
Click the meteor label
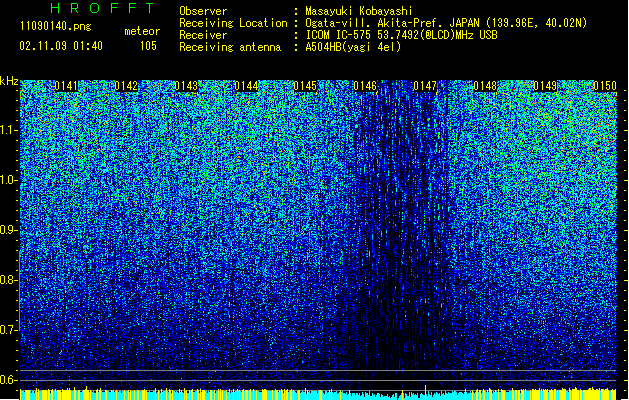pyautogui.click(x=142, y=31)
